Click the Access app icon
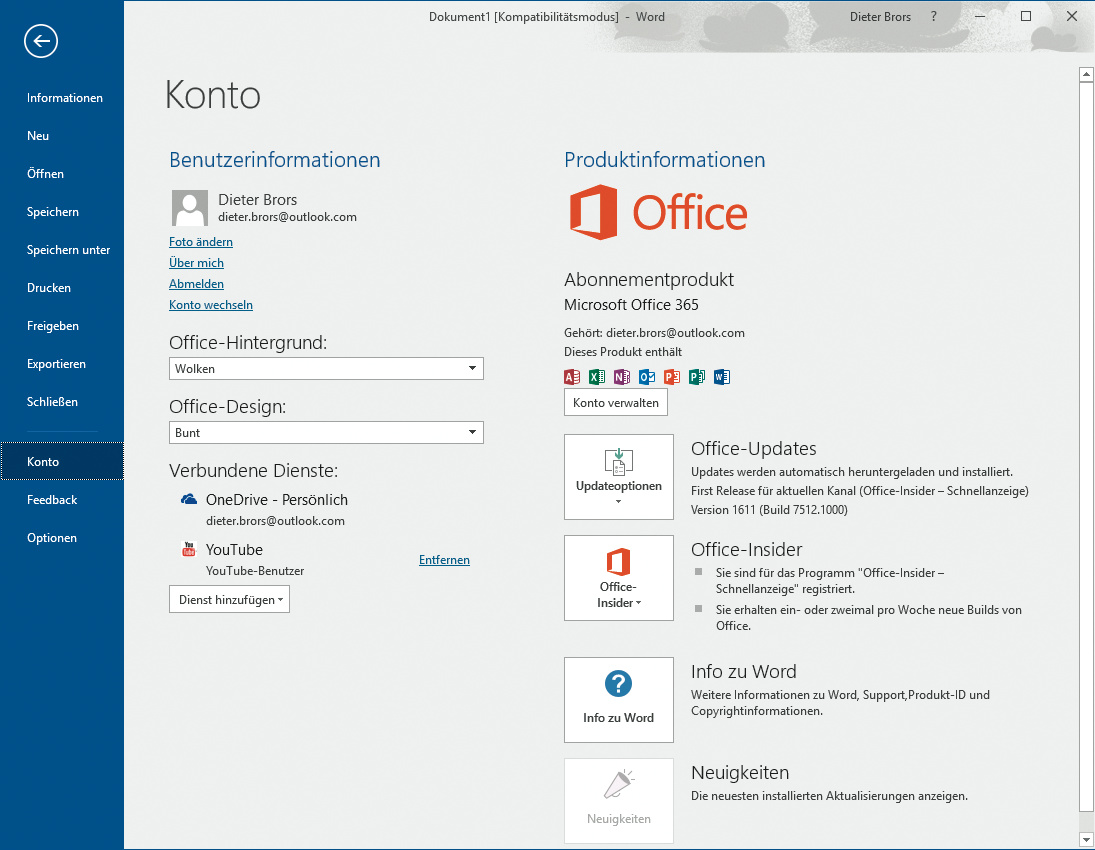This screenshot has height=850, width=1095. [x=572, y=377]
